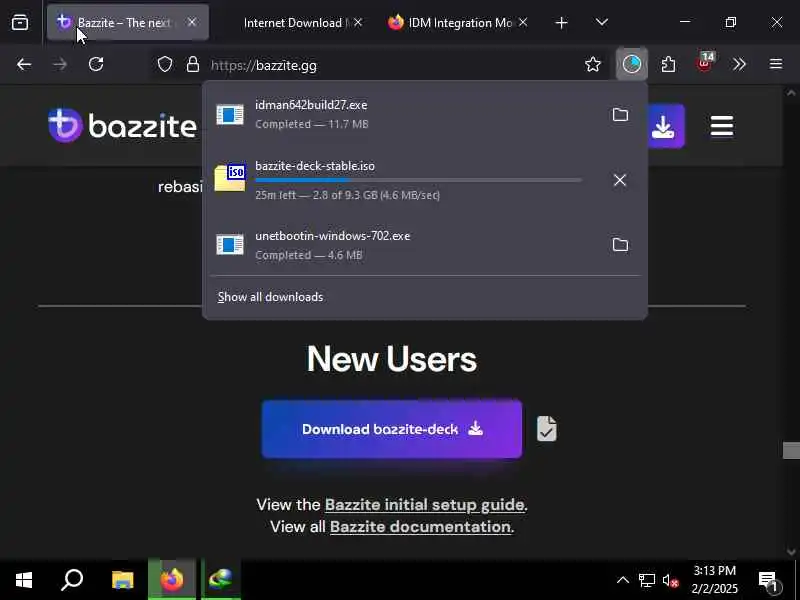Screen dimensions: 800x600
Task: Click the checksum file icon
Action: coord(547,429)
